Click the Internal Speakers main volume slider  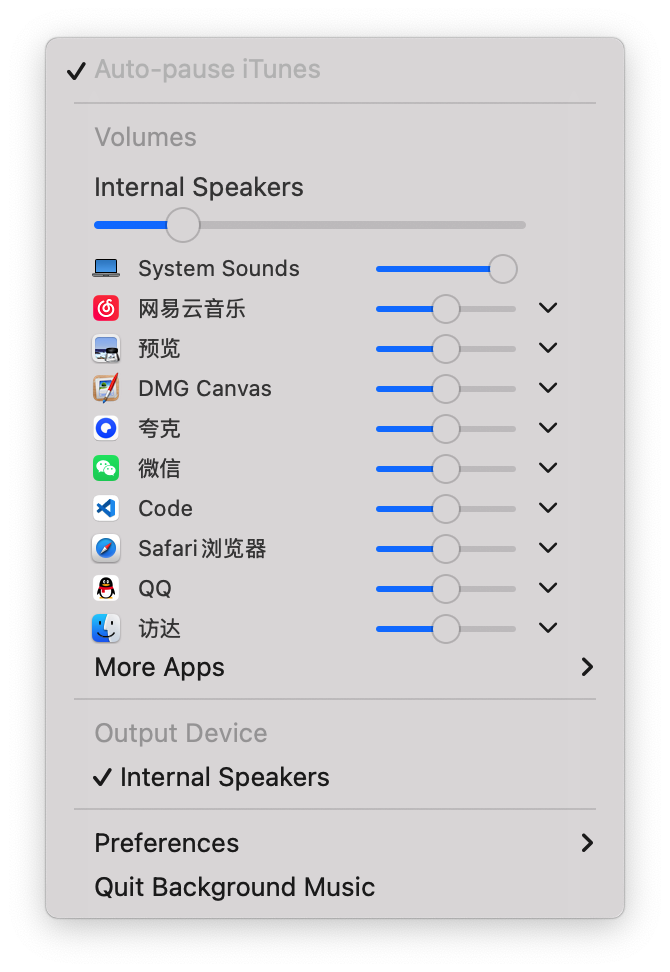pyautogui.click(x=310, y=225)
